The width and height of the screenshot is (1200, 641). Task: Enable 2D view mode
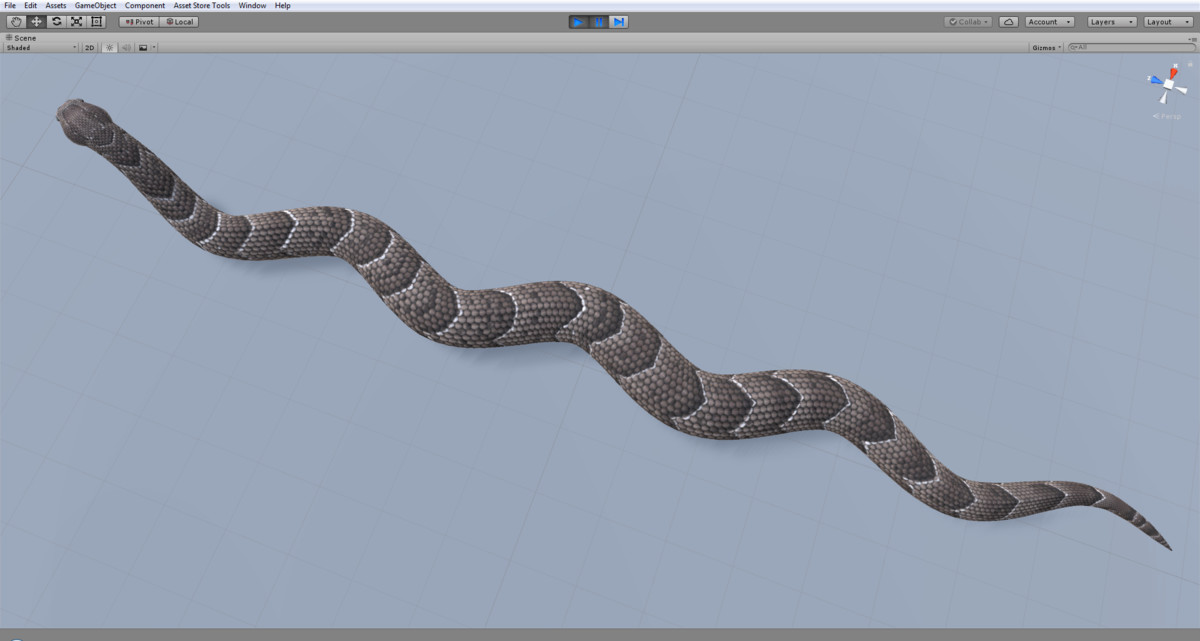[x=88, y=46]
